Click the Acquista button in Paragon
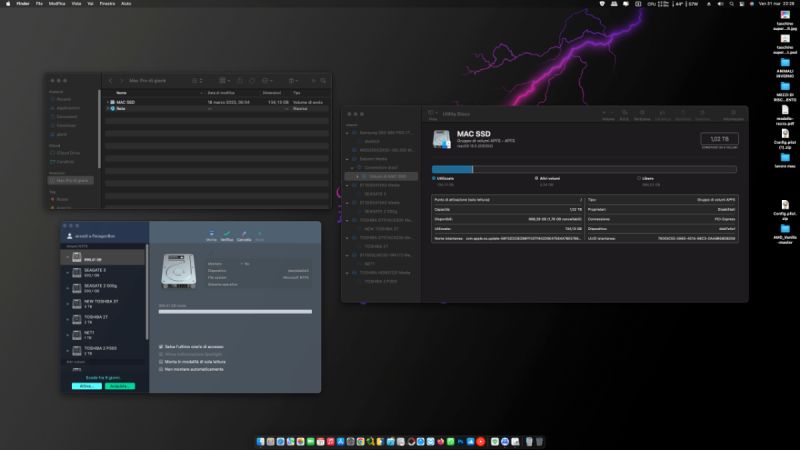This screenshot has width=800, height=450. [120, 386]
